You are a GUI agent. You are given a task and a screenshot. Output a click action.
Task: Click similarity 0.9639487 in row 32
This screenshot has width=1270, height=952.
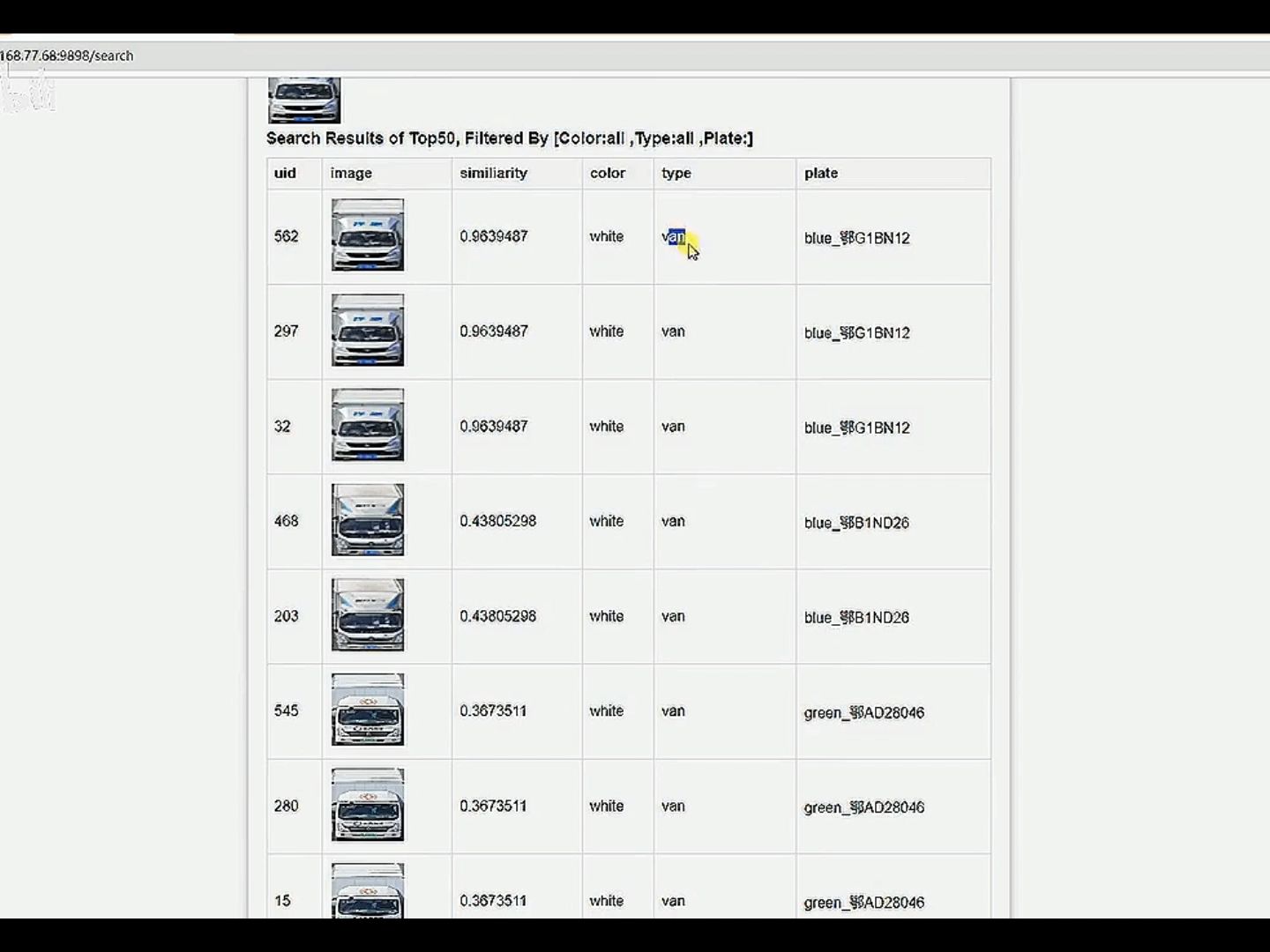click(494, 427)
